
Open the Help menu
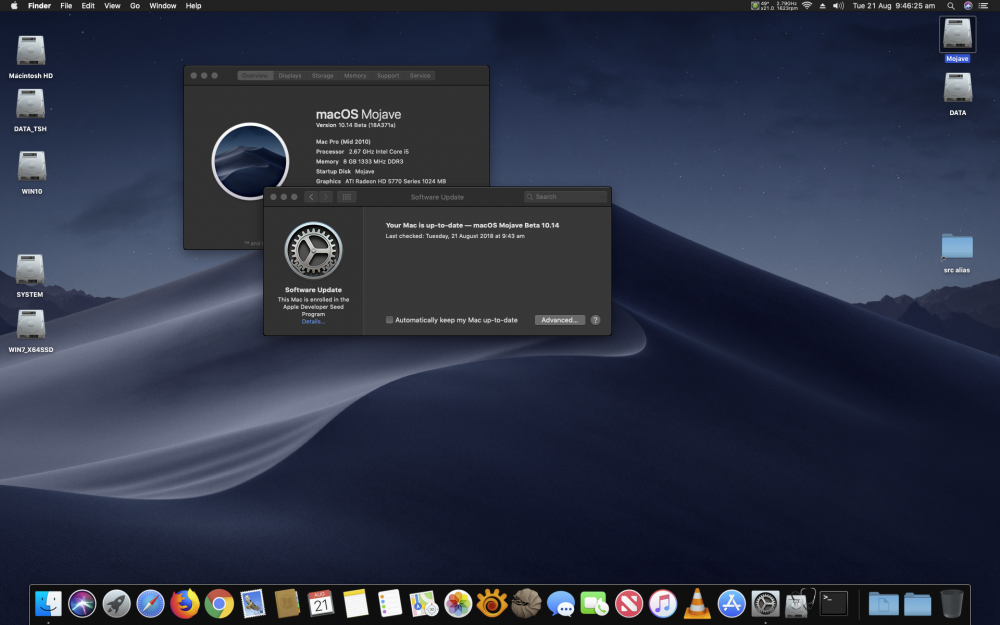click(193, 6)
